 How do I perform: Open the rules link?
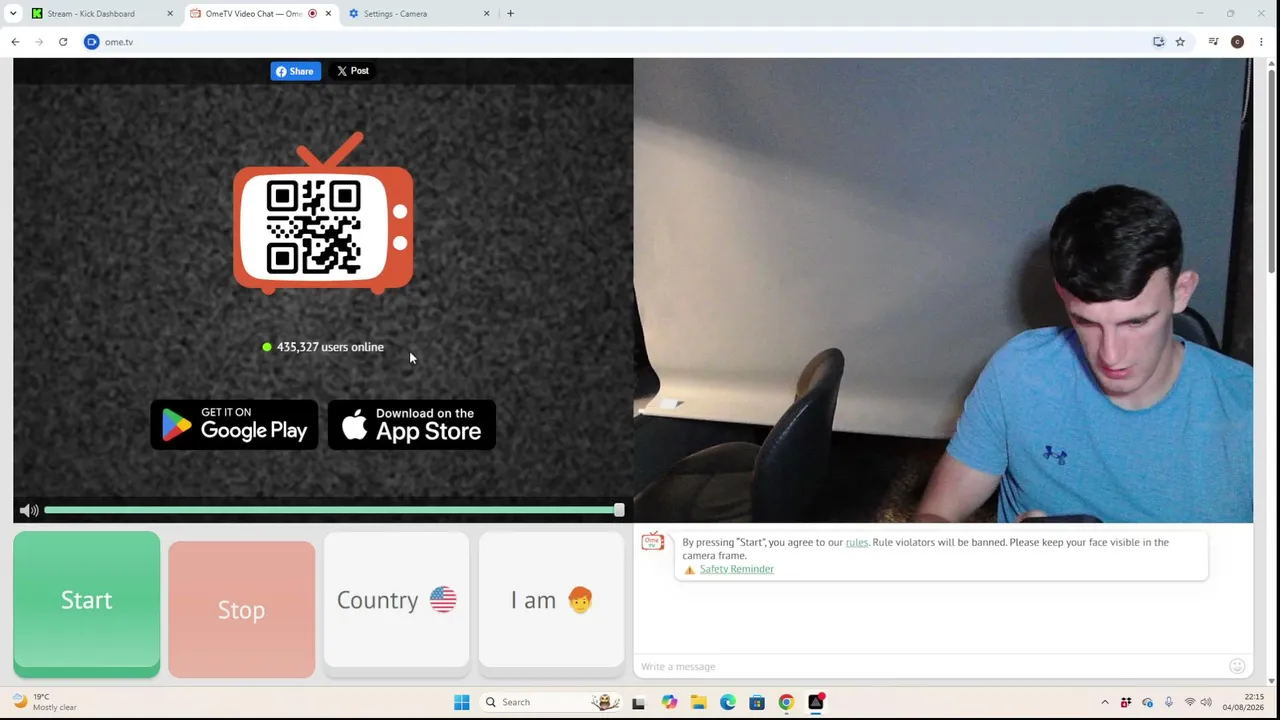click(x=857, y=542)
